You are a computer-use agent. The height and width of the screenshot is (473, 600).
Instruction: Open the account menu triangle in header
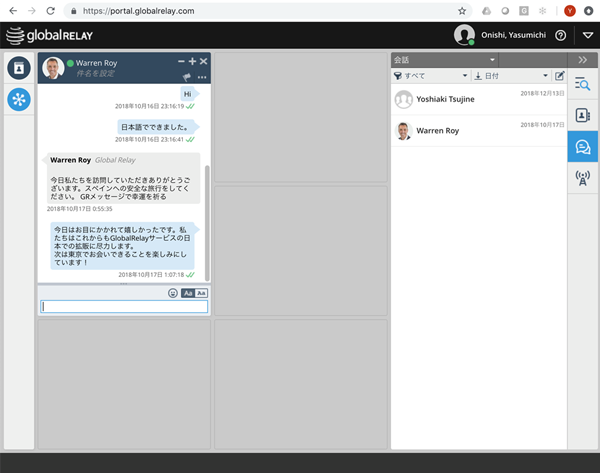588,35
